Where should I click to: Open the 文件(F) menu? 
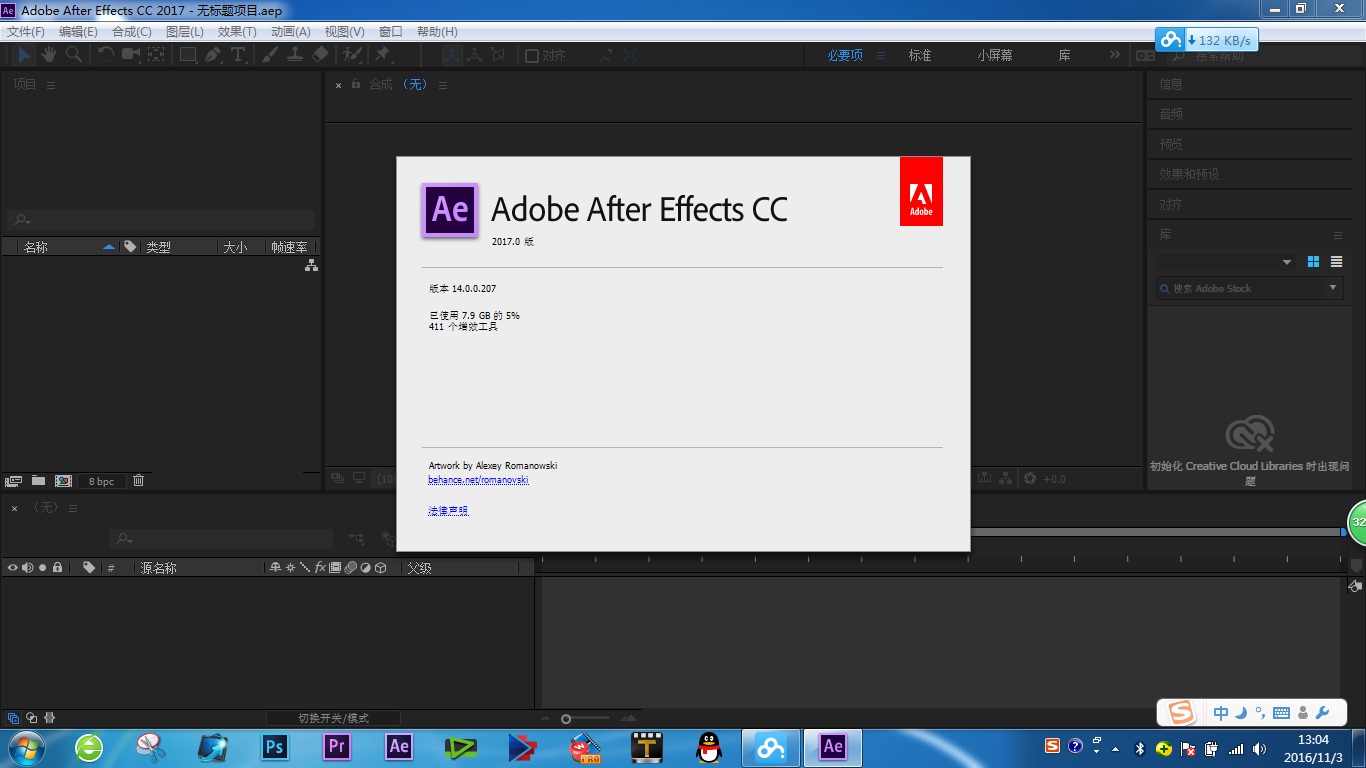tap(26, 32)
